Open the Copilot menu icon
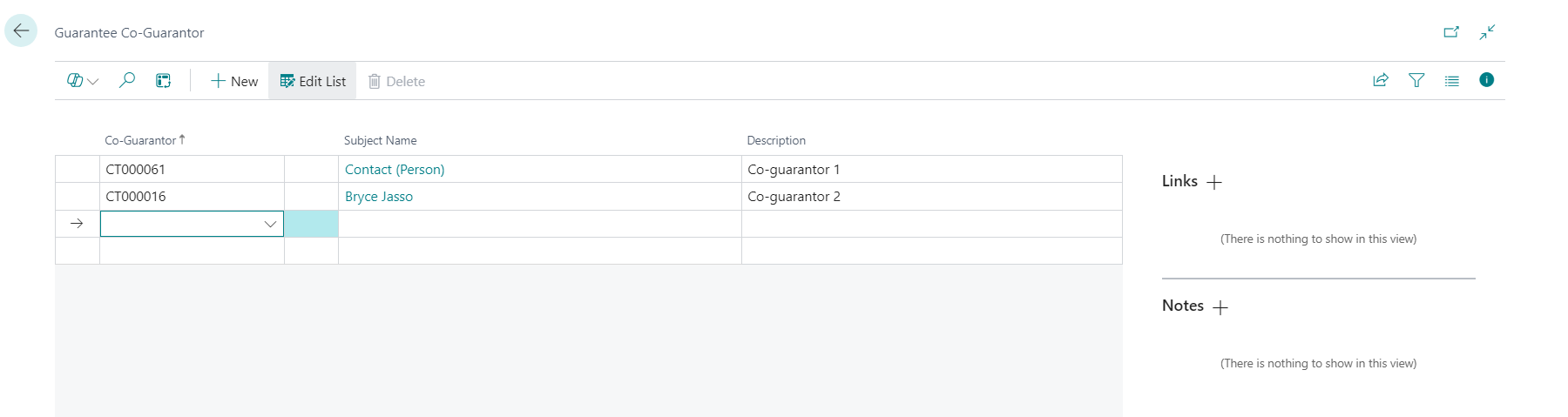Image resolution: width=1568 pixels, height=417 pixels. tap(82, 81)
